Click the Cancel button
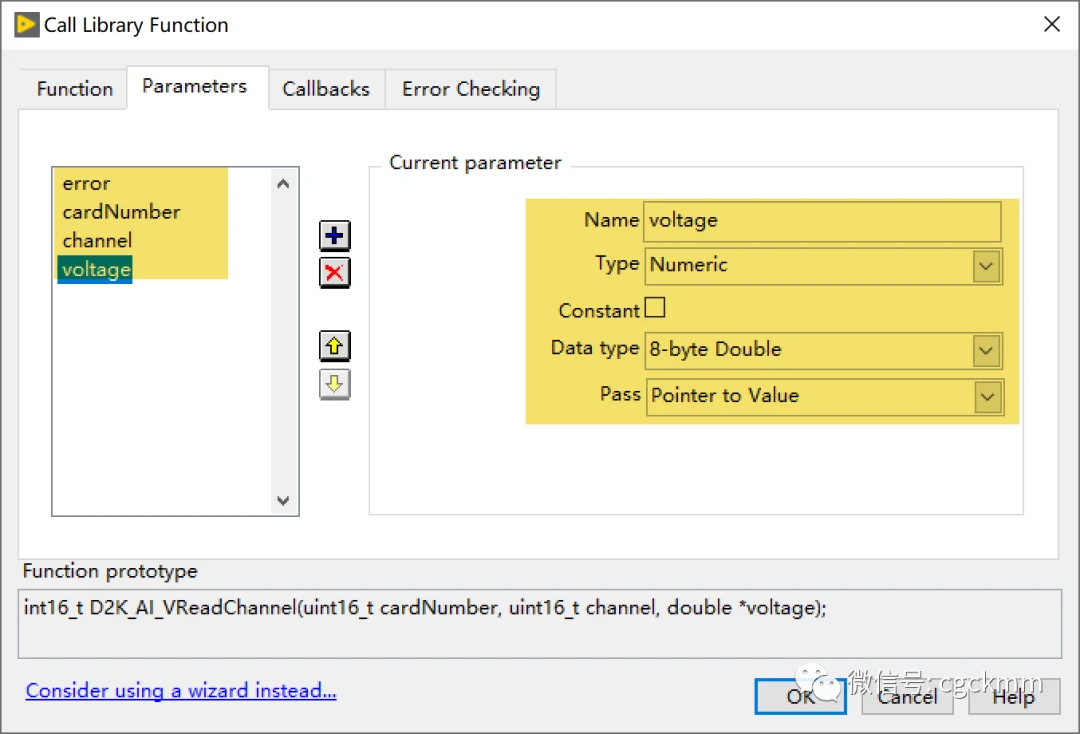This screenshot has height=734, width=1080. click(907, 697)
